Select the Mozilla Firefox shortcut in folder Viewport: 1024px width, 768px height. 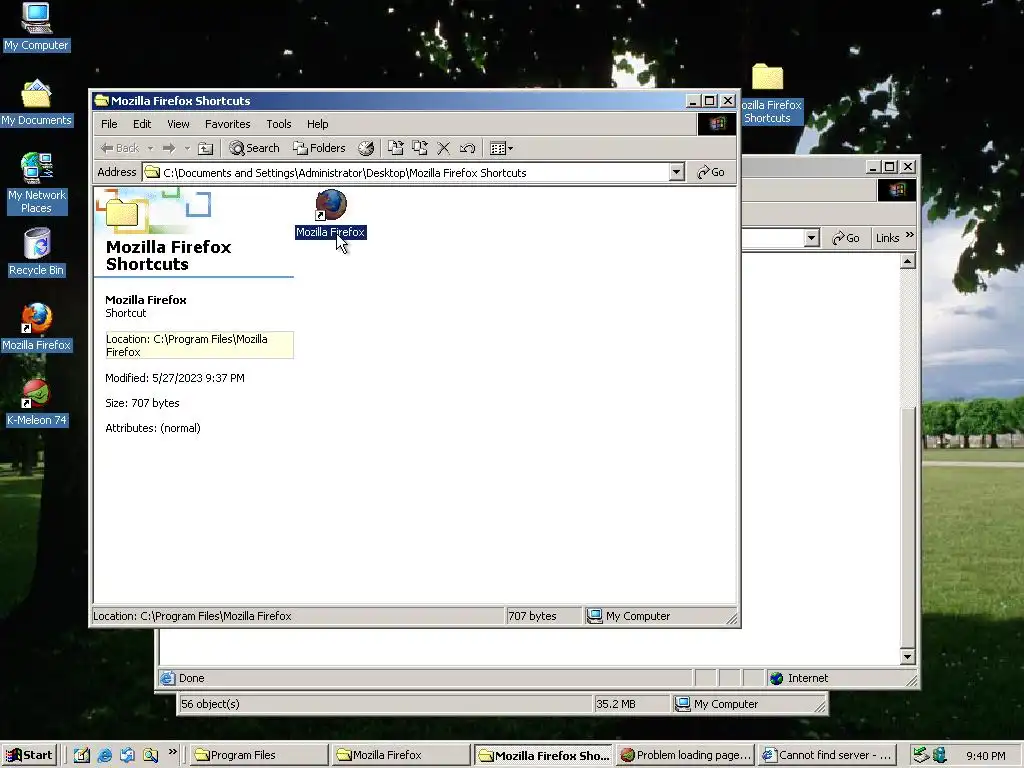(331, 214)
